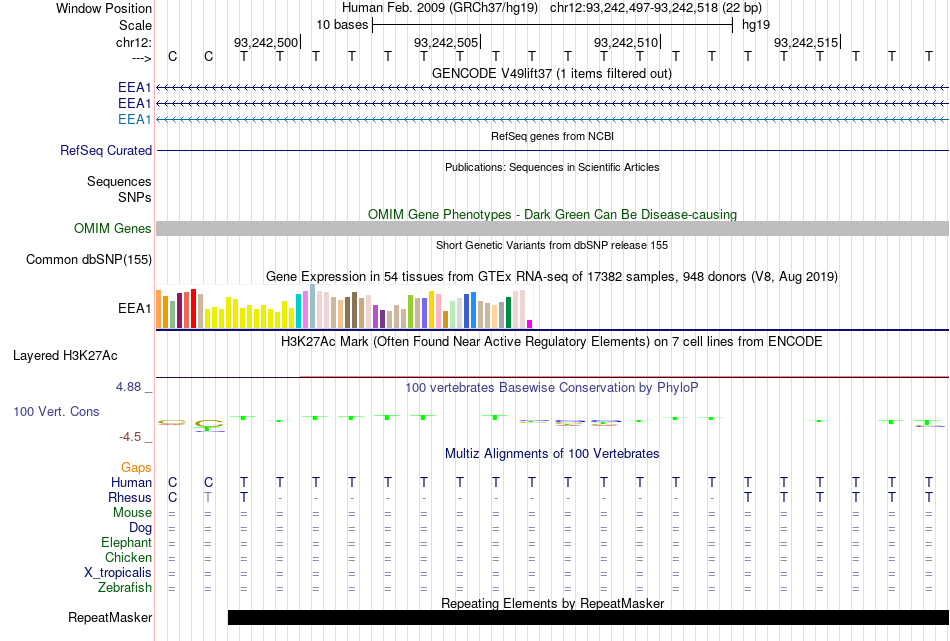Click the gray OMIM Genes item bar
Screen dimensions: 950x641
[552, 228]
